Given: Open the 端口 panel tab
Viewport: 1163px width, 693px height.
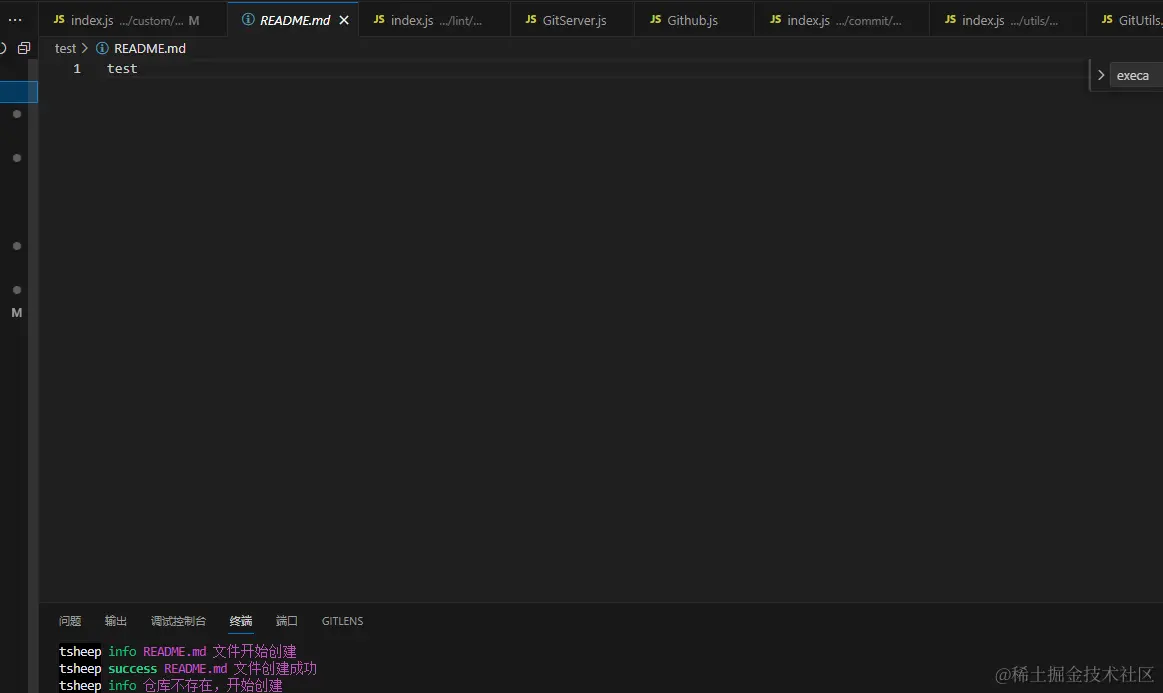Looking at the screenshot, I should (286, 621).
